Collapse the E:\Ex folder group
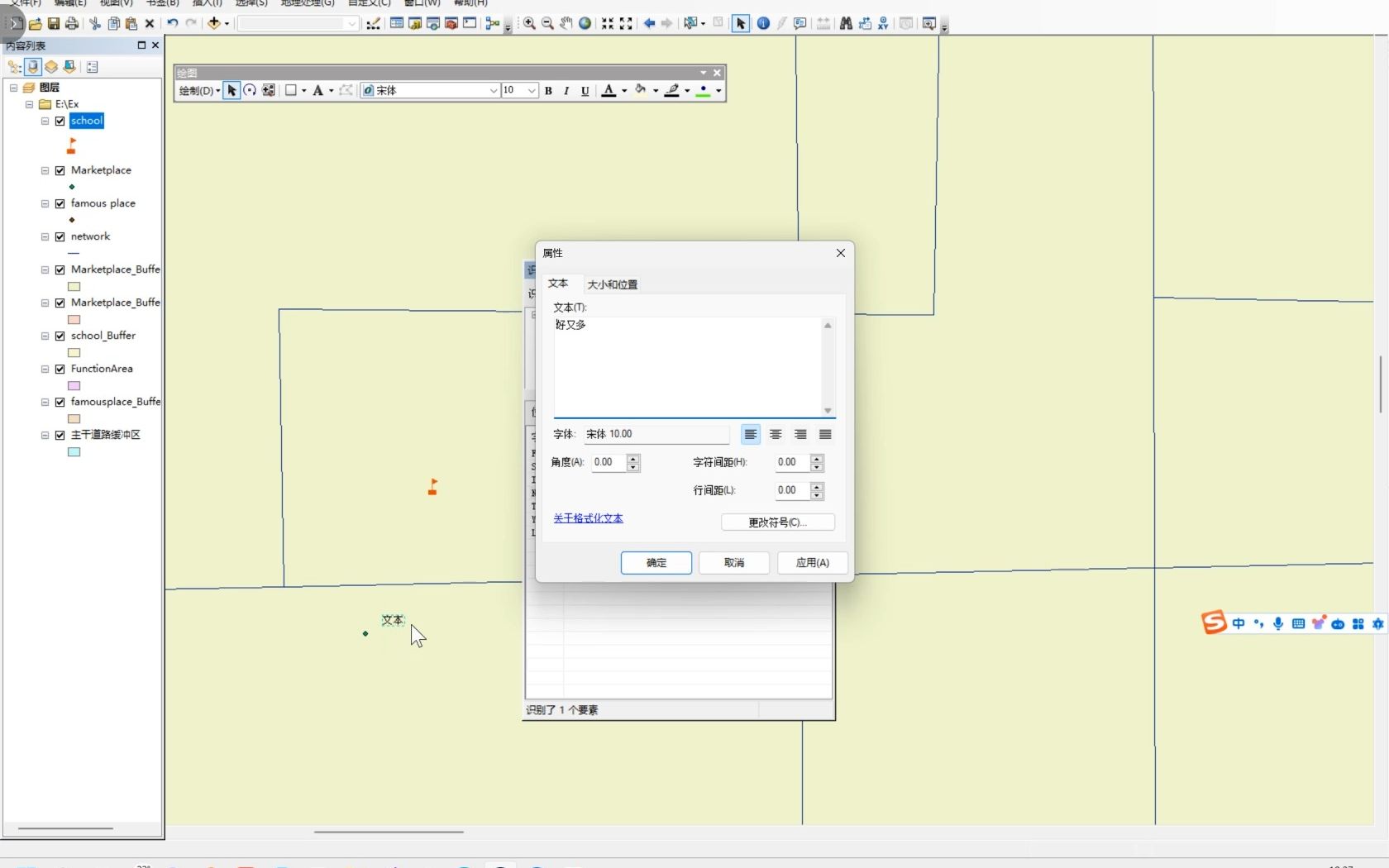Image resolution: width=1389 pixels, height=868 pixels. coord(29,104)
